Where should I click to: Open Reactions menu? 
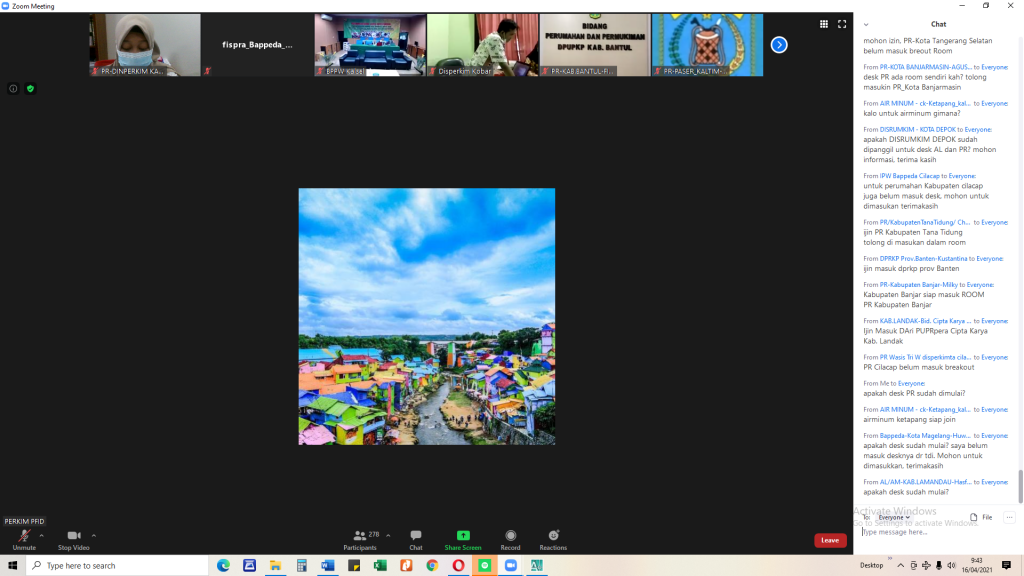click(553, 537)
